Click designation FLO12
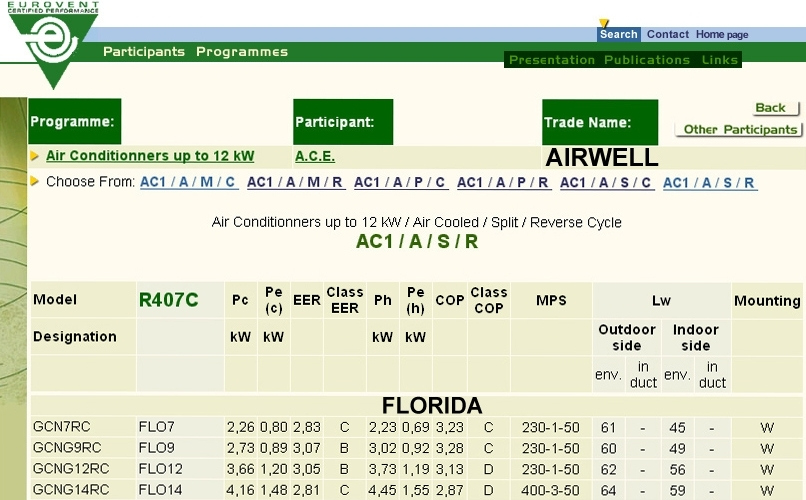 [x=160, y=469]
